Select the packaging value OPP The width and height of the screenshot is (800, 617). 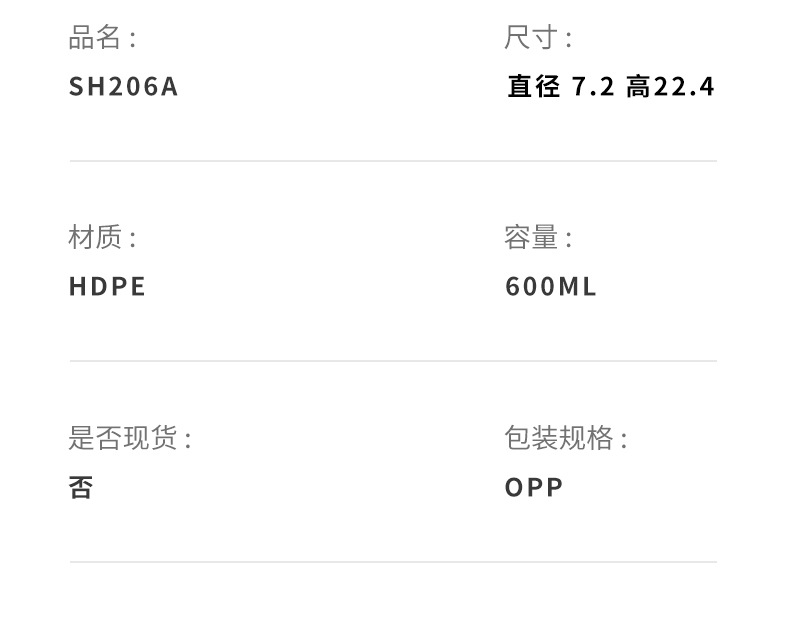point(534,487)
